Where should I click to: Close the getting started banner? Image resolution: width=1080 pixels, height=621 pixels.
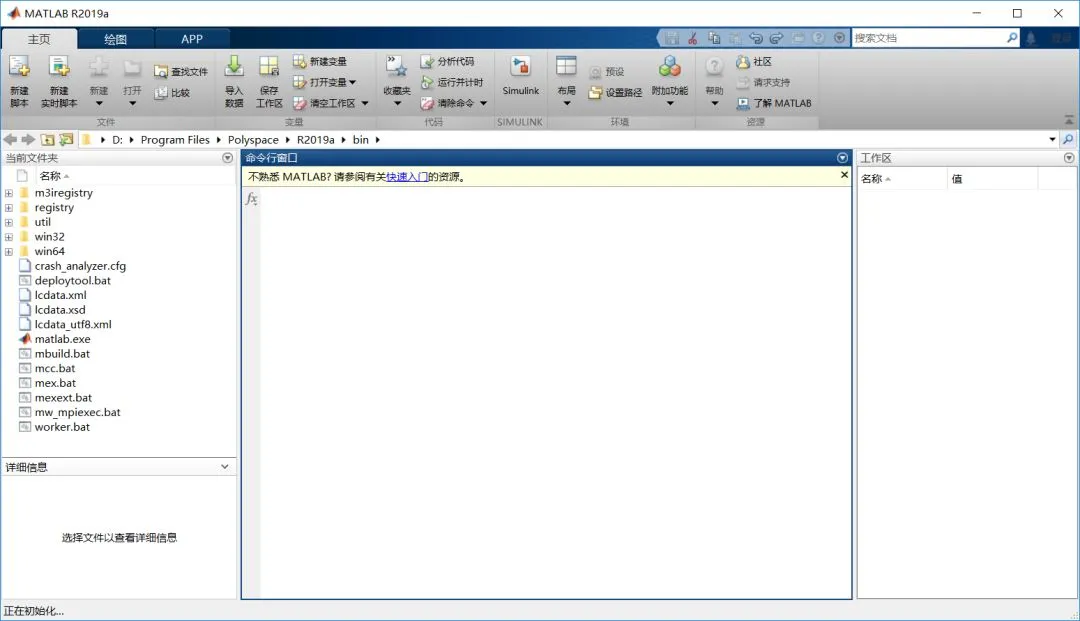point(844,175)
